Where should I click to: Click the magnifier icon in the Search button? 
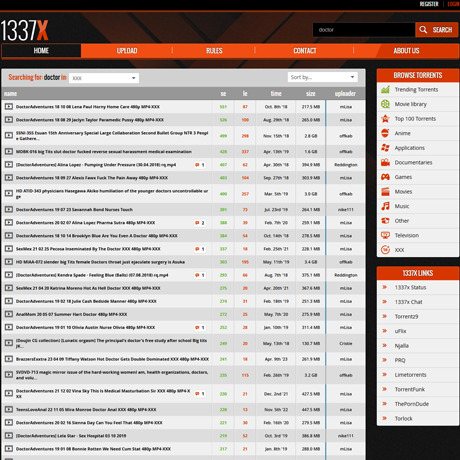pyautogui.click(x=423, y=30)
